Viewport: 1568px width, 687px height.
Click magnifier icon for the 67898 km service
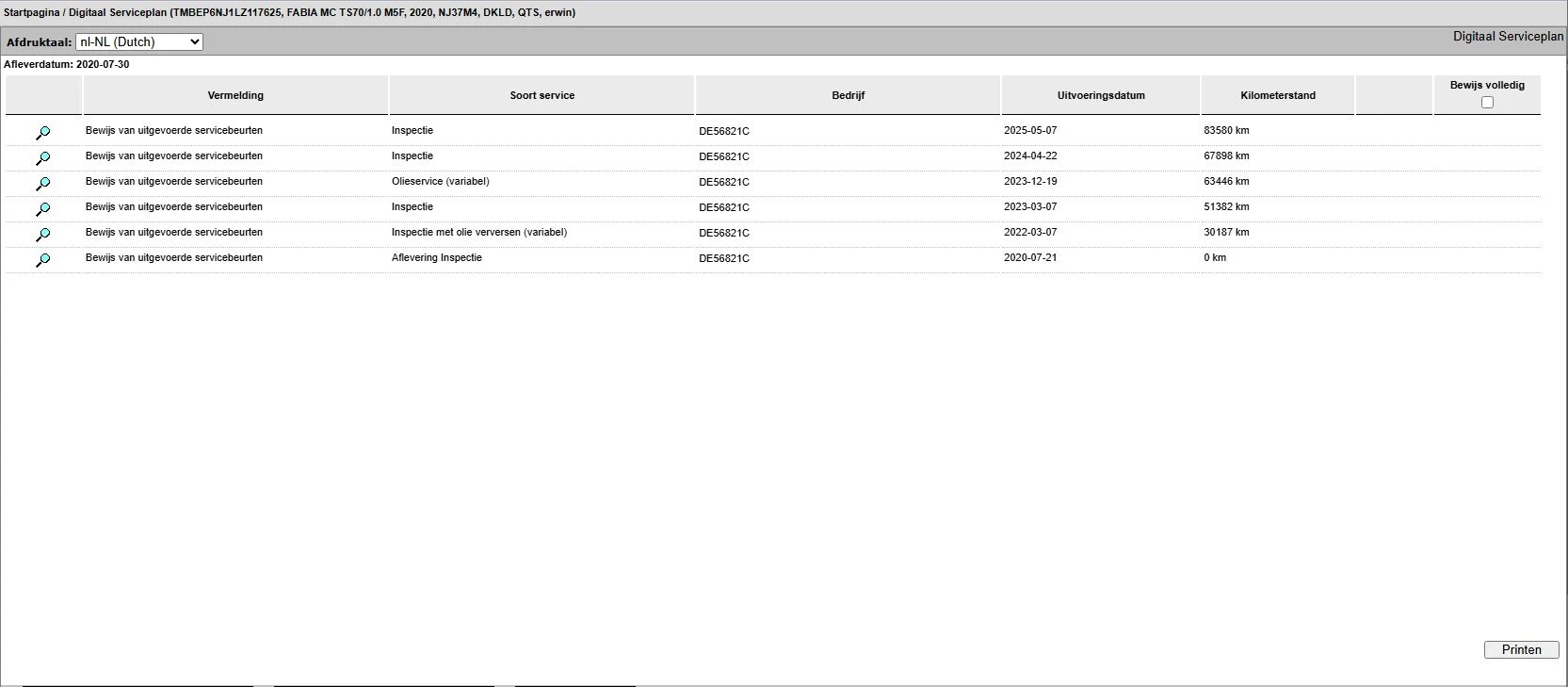pyautogui.click(x=43, y=158)
